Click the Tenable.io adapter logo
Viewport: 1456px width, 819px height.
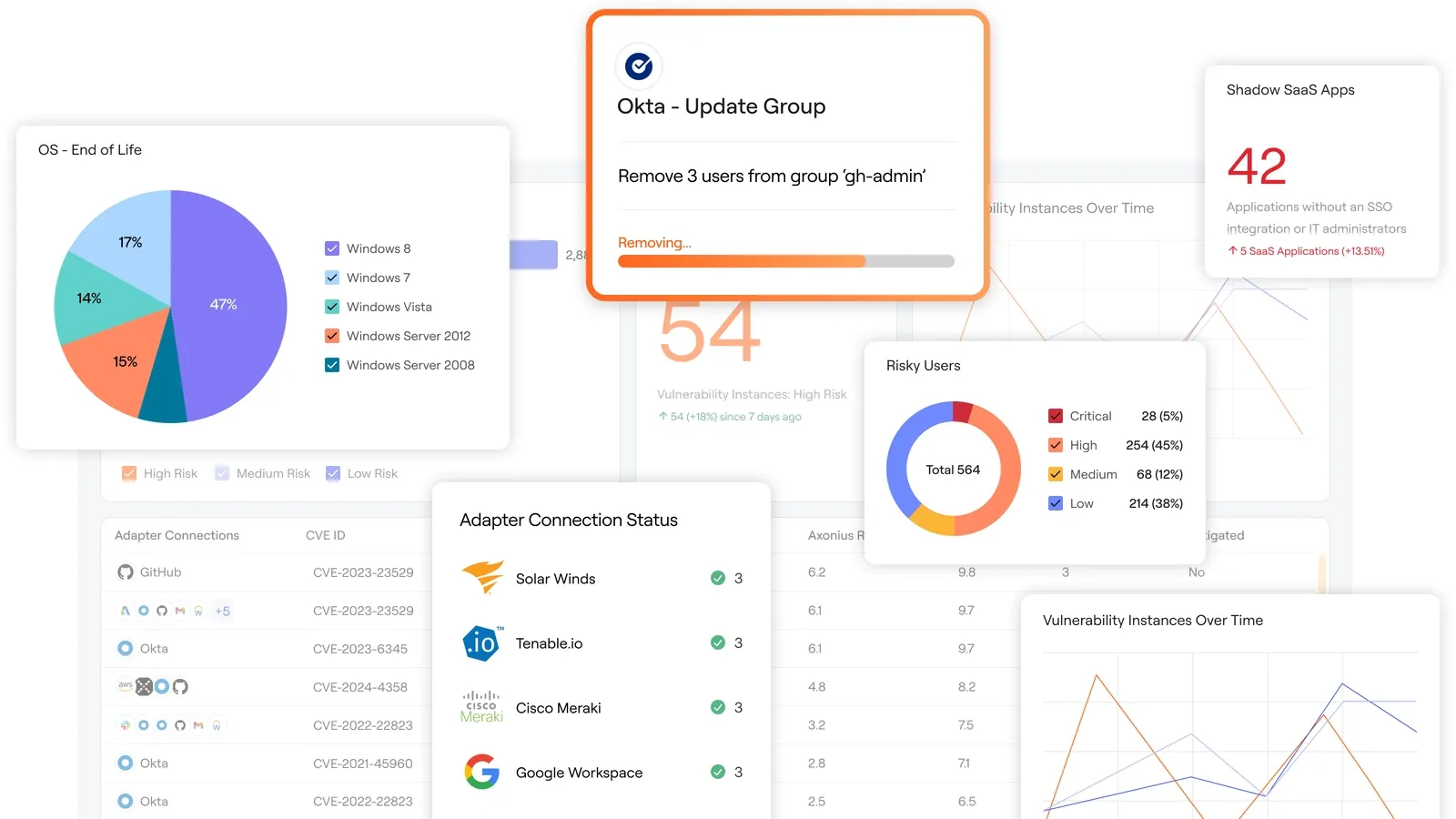[x=482, y=643]
